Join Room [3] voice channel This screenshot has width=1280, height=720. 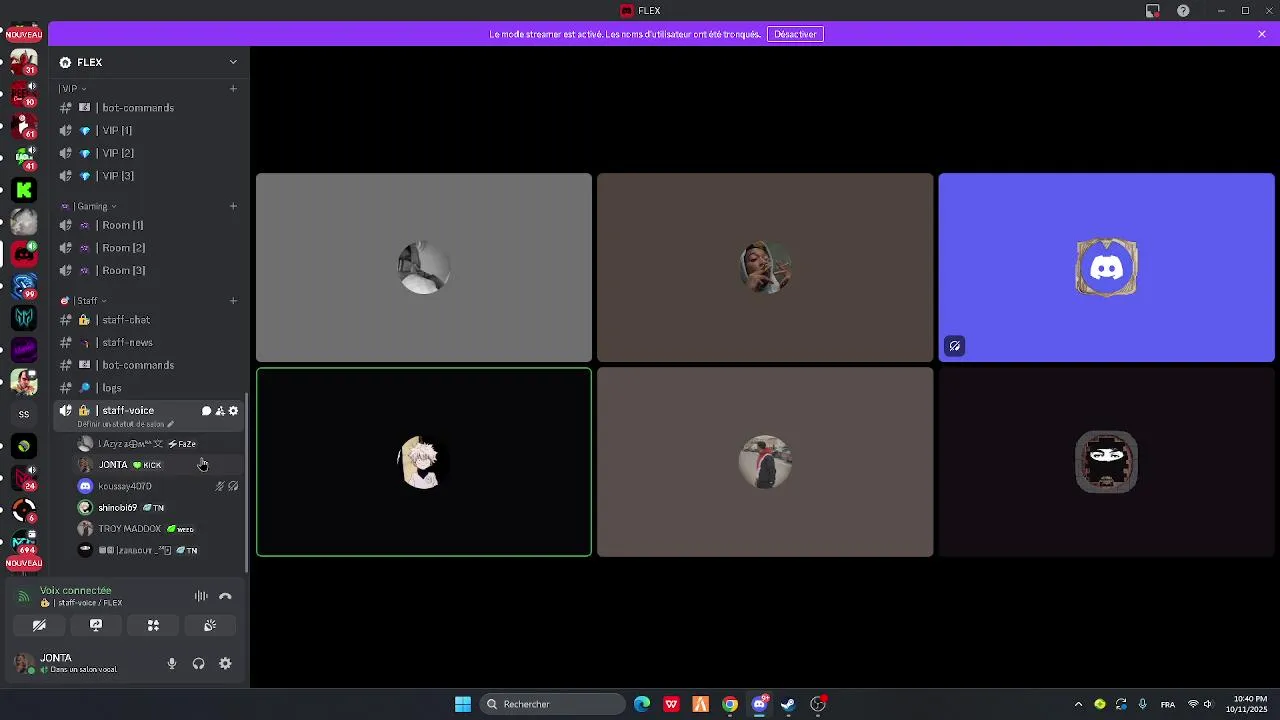click(149, 271)
